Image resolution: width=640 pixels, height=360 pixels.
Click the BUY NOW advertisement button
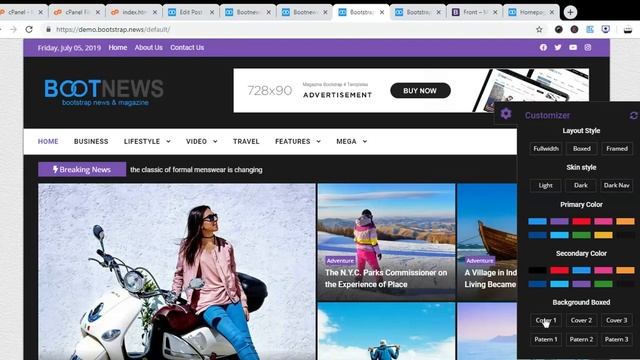420,91
